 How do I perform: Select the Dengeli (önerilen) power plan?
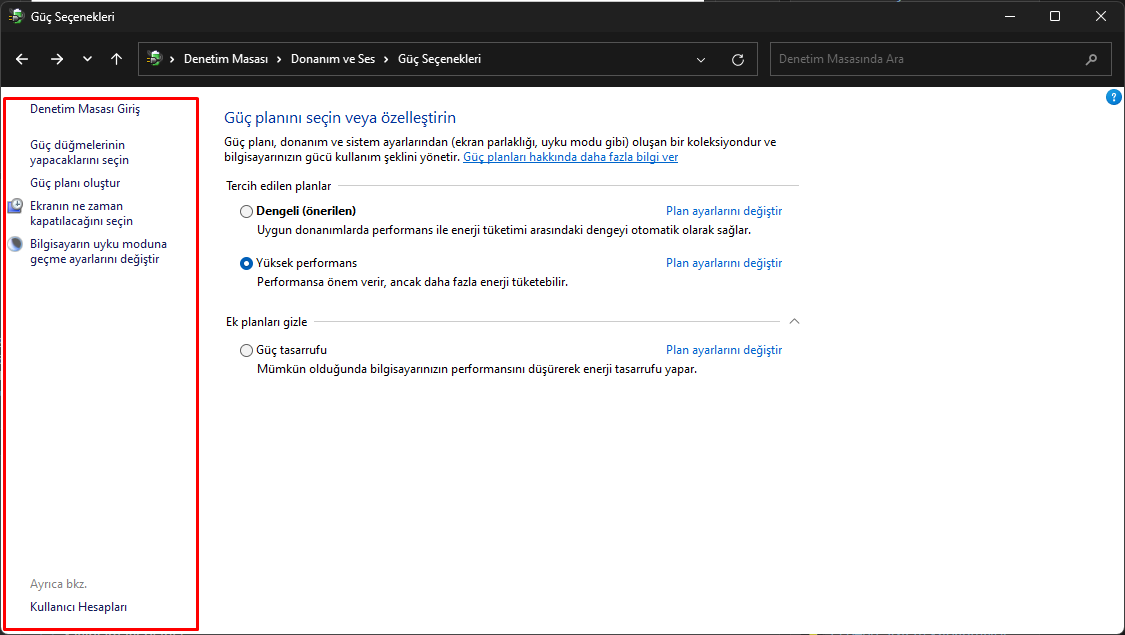pos(247,211)
